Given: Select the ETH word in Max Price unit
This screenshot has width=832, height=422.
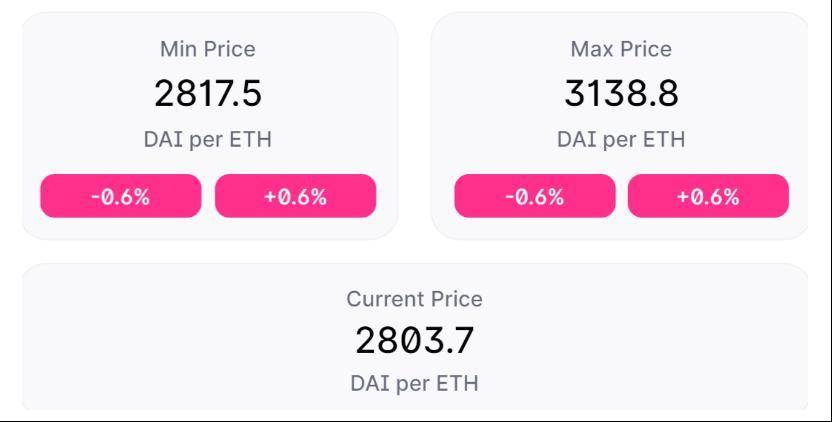Looking at the screenshot, I should (x=664, y=140).
